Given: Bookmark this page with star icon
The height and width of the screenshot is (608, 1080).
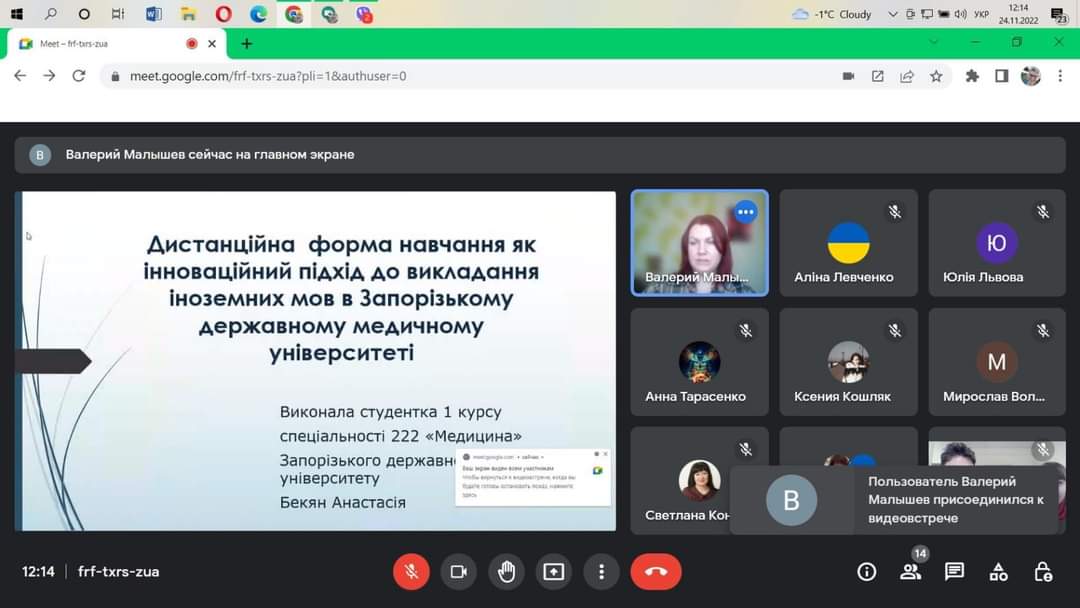Looking at the screenshot, I should click(x=936, y=76).
